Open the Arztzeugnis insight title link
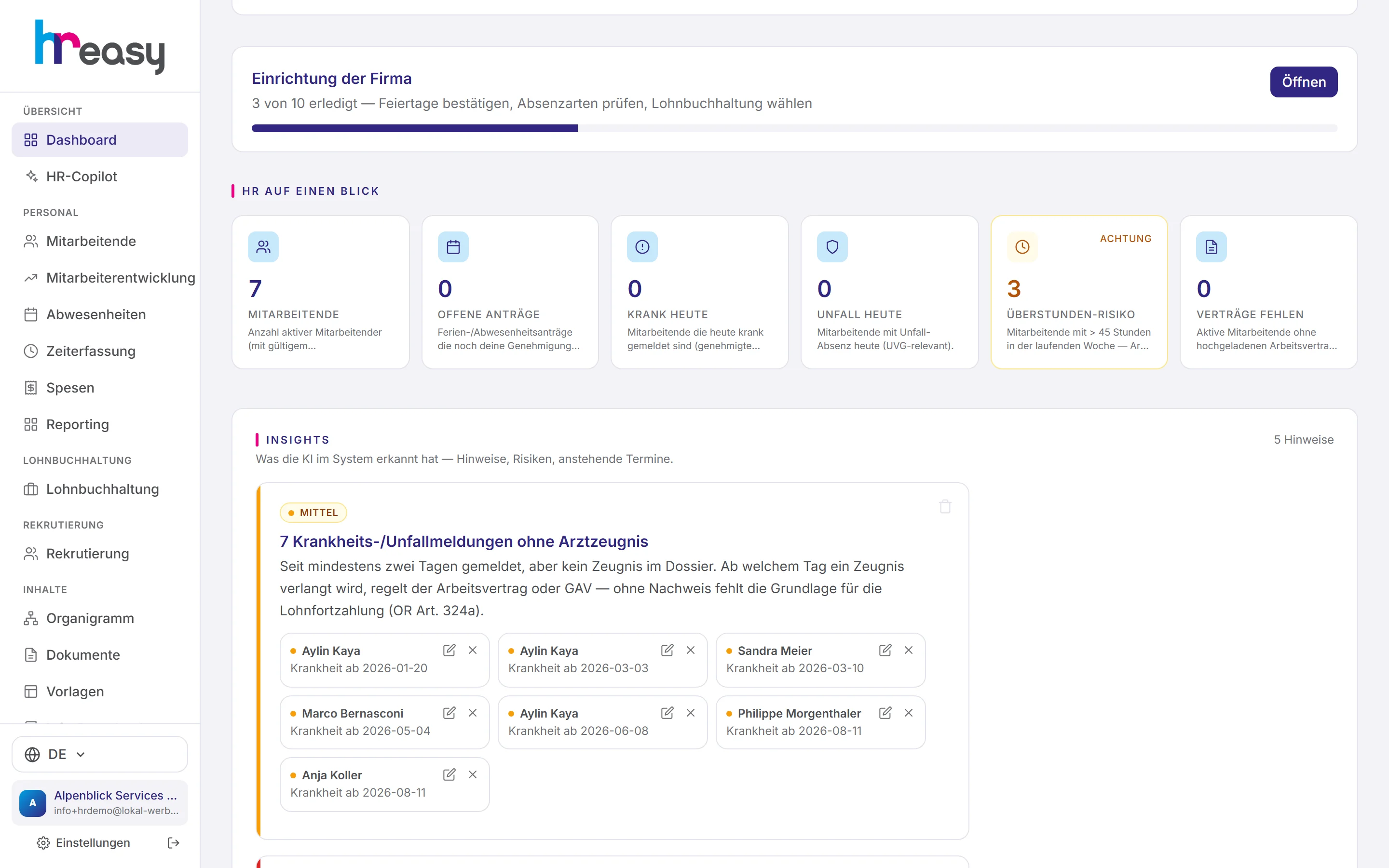 coord(464,542)
